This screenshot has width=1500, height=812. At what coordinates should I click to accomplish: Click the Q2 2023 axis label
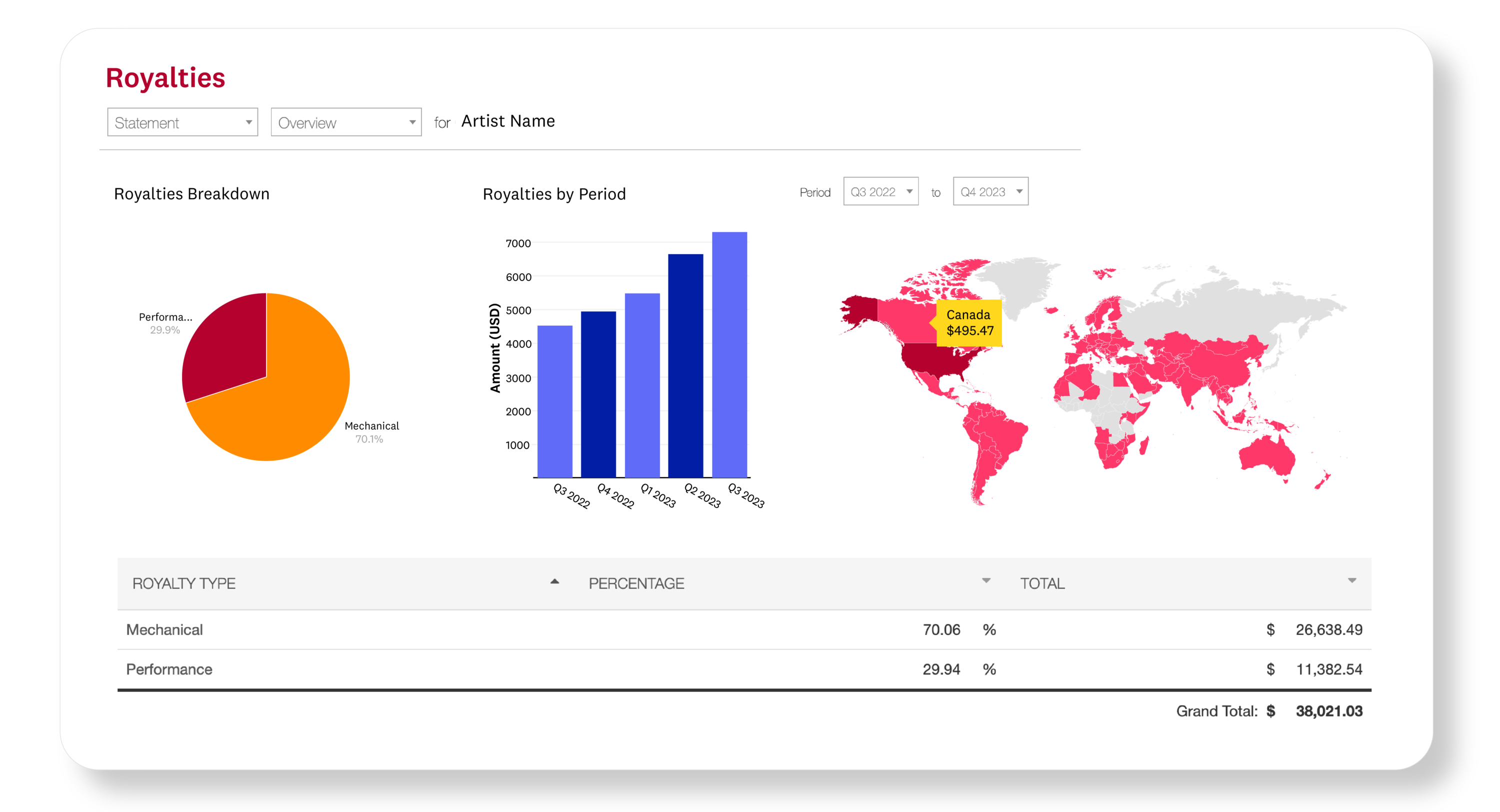tap(702, 495)
